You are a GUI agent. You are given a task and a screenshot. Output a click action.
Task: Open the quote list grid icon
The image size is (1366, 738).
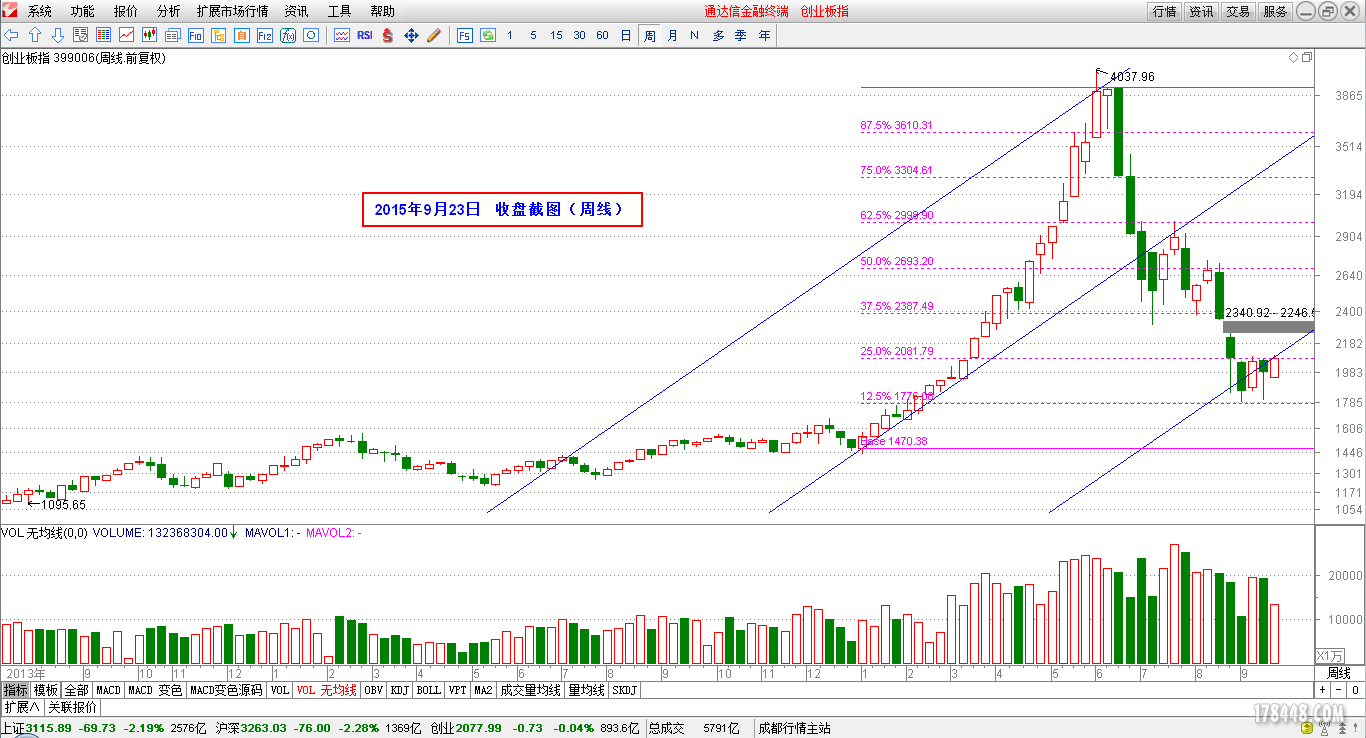[x=103, y=35]
